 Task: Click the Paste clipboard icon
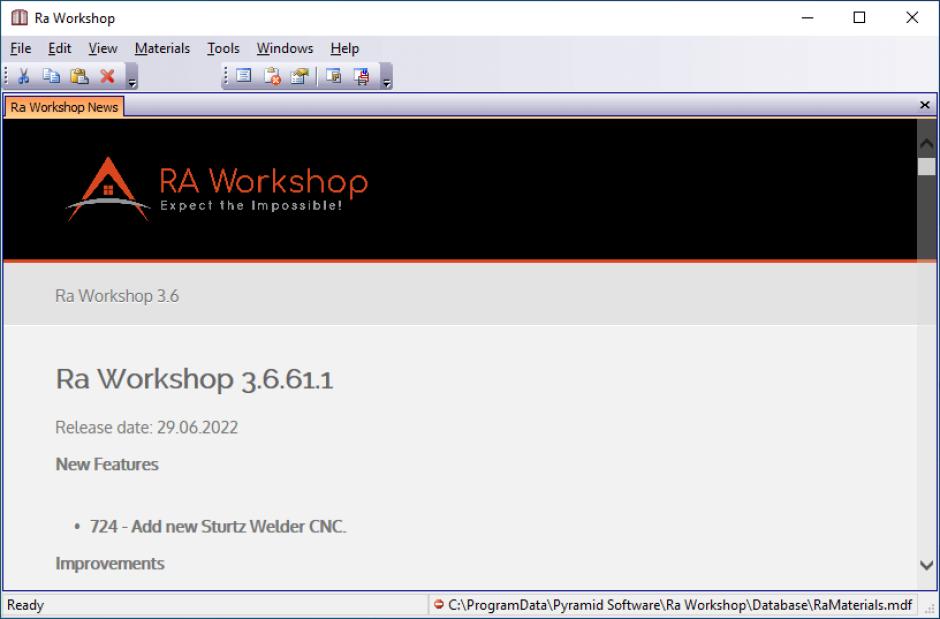tap(79, 76)
